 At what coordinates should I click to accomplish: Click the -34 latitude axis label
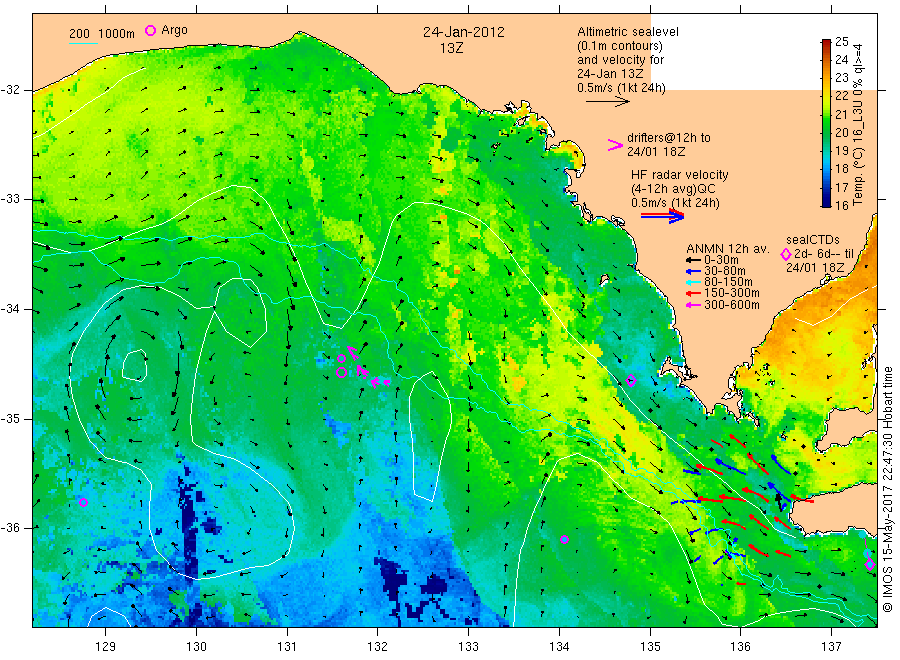click(x=17, y=309)
